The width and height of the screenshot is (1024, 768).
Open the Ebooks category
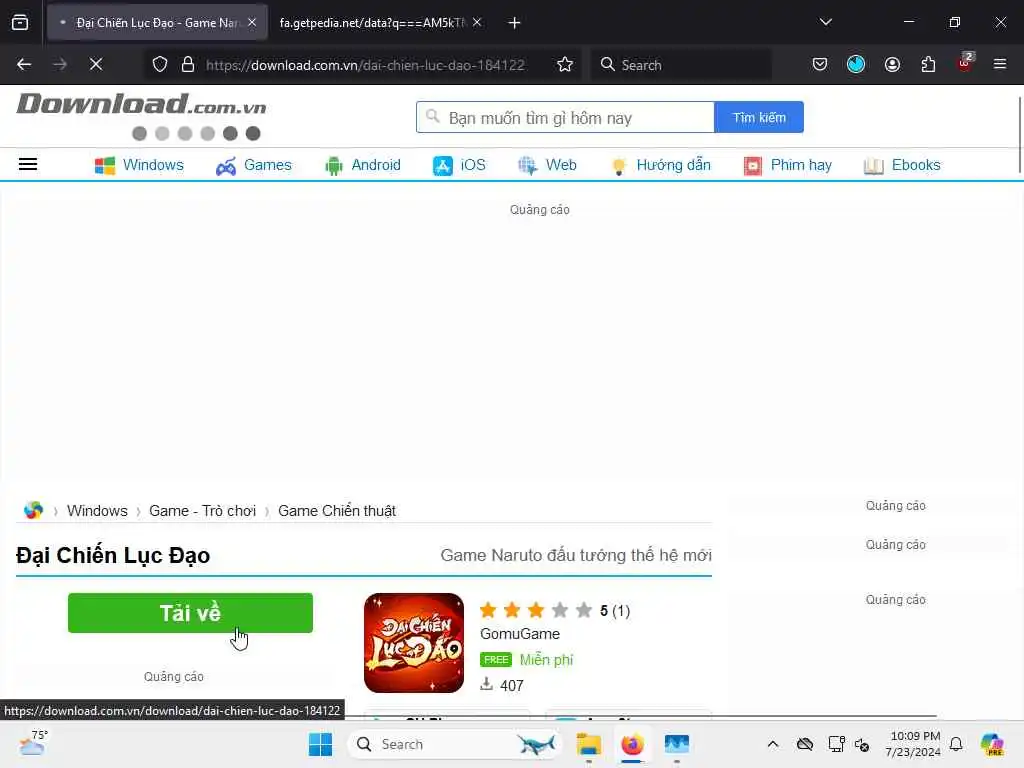click(x=902, y=165)
